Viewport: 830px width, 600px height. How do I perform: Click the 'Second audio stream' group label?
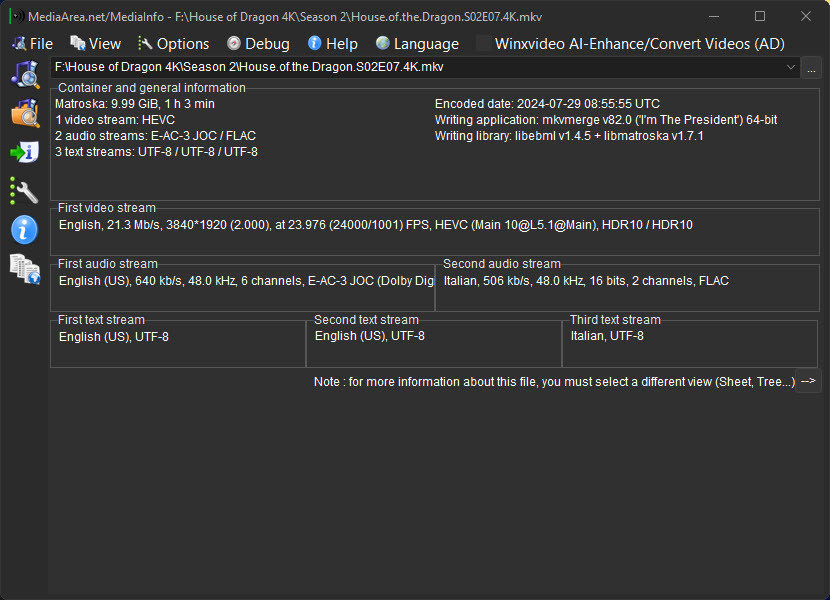click(501, 264)
